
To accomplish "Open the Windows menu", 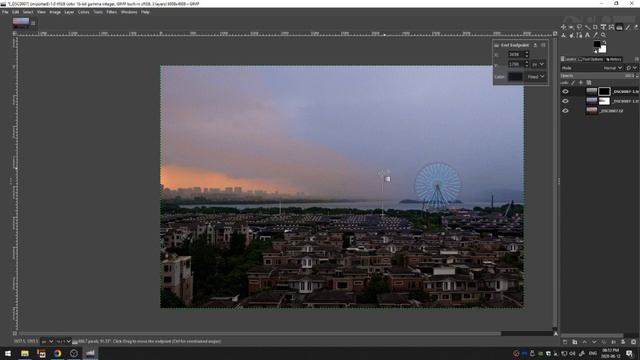I will (129, 12).
